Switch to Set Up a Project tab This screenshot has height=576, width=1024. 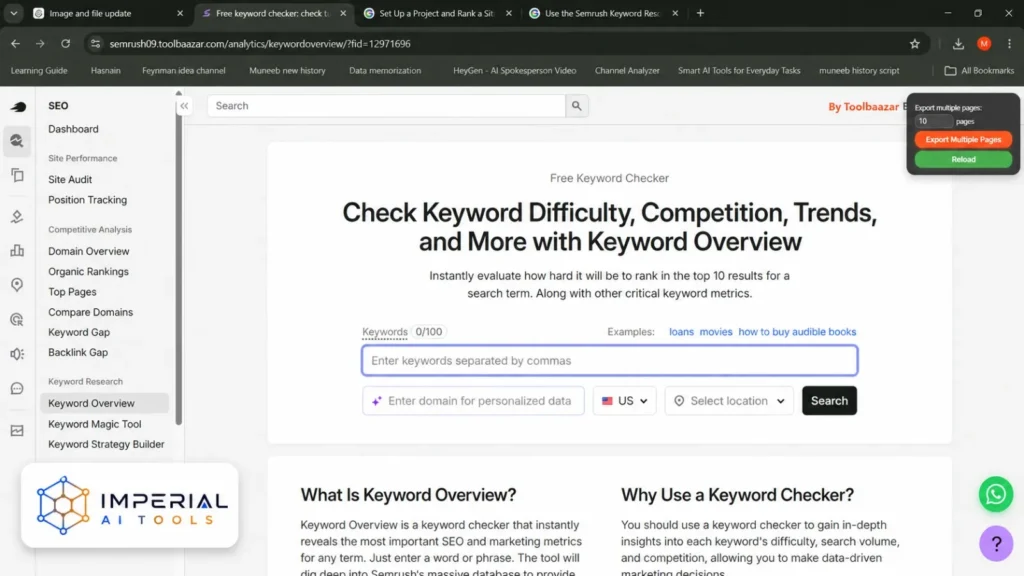click(x=438, y=13)
